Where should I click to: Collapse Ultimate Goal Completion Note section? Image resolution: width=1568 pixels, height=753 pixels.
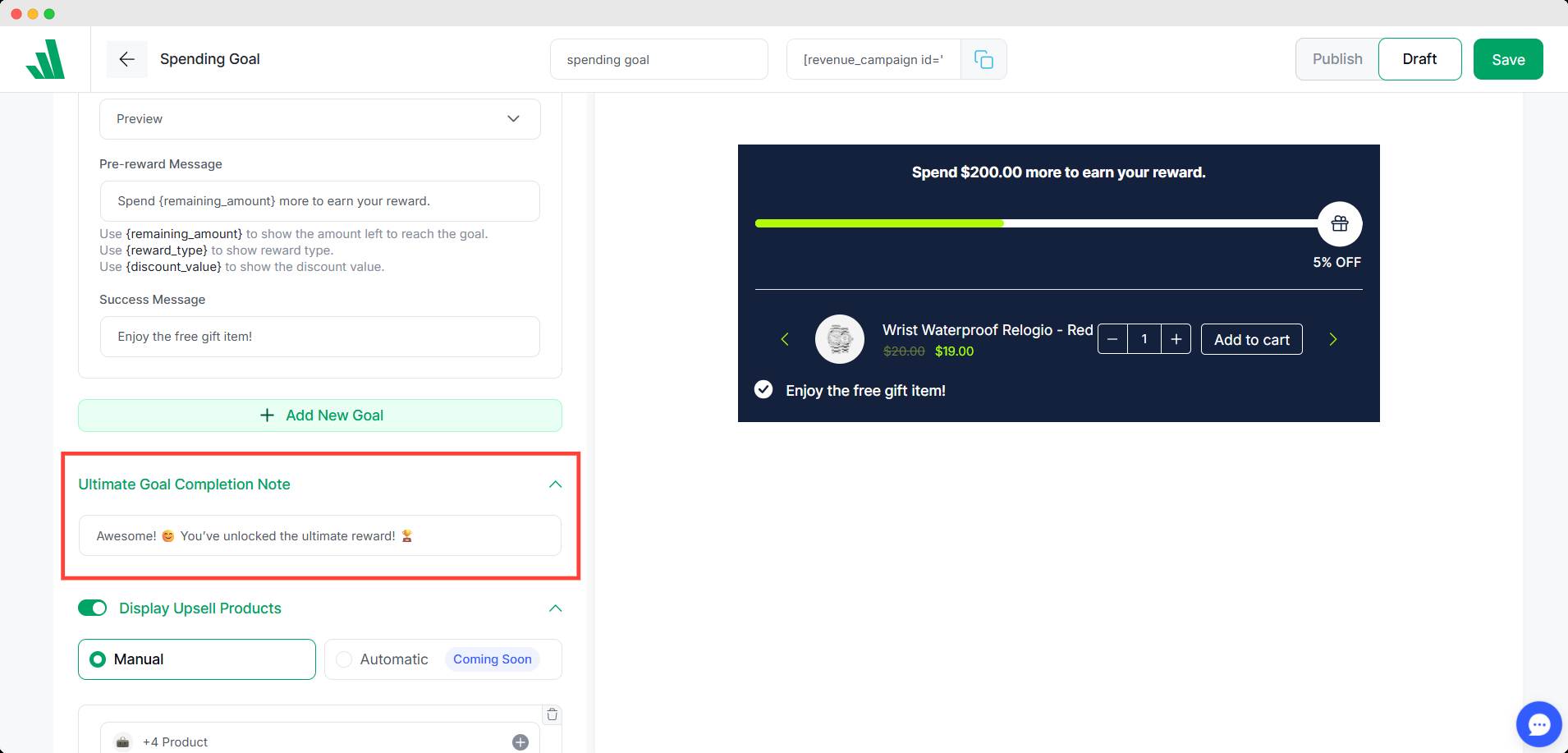point(555,484)
